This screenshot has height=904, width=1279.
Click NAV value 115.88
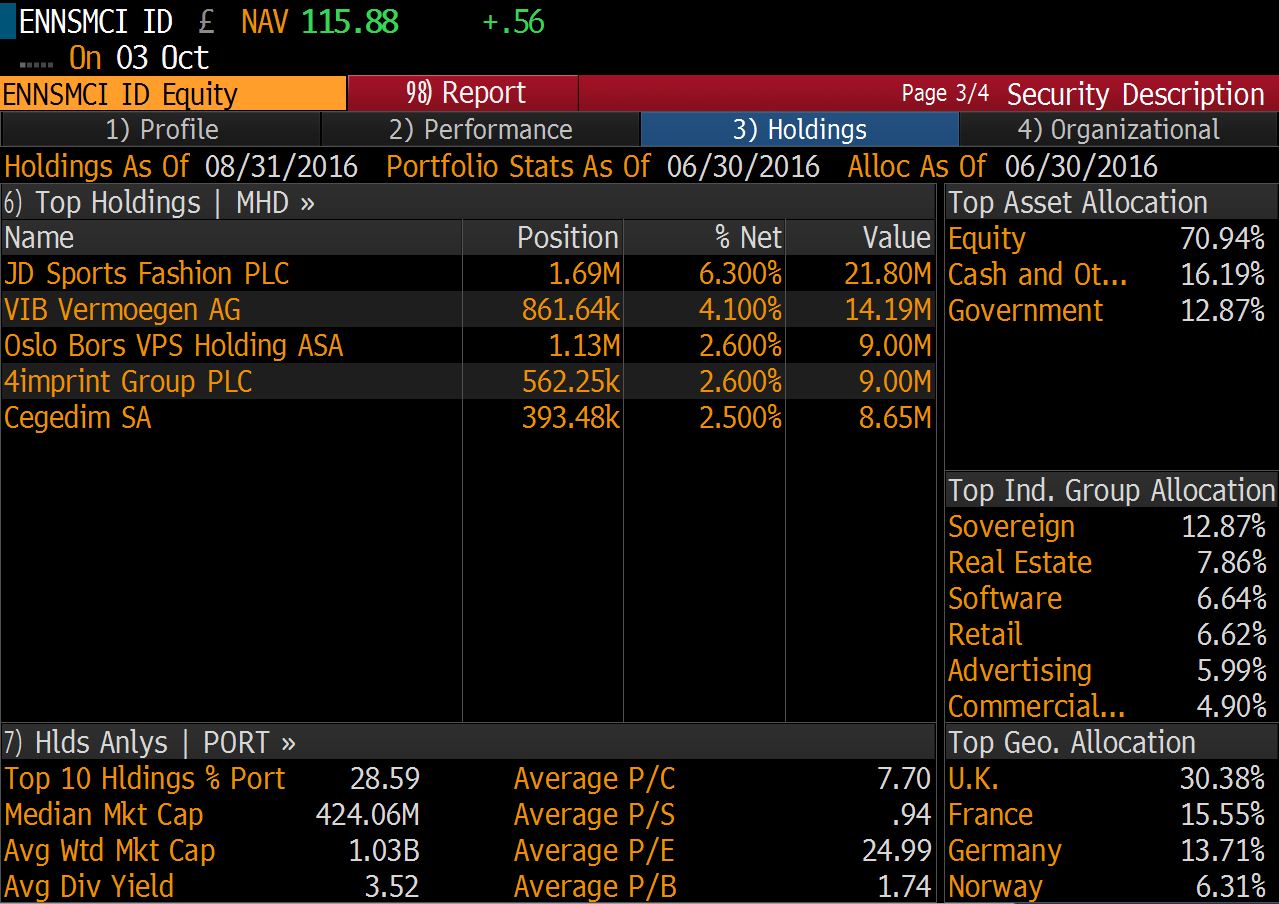coord(350,21)
